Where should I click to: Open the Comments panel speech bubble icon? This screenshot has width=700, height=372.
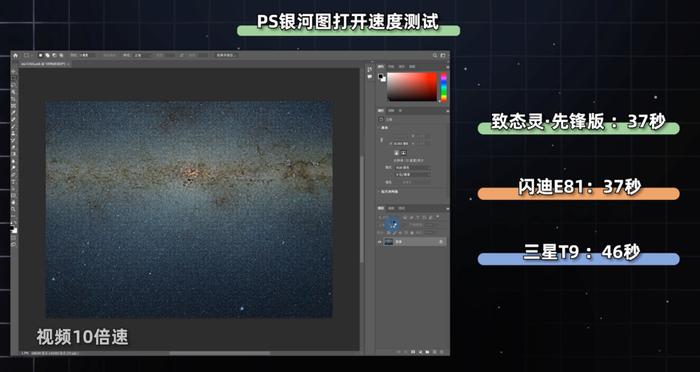pos(369,77)
